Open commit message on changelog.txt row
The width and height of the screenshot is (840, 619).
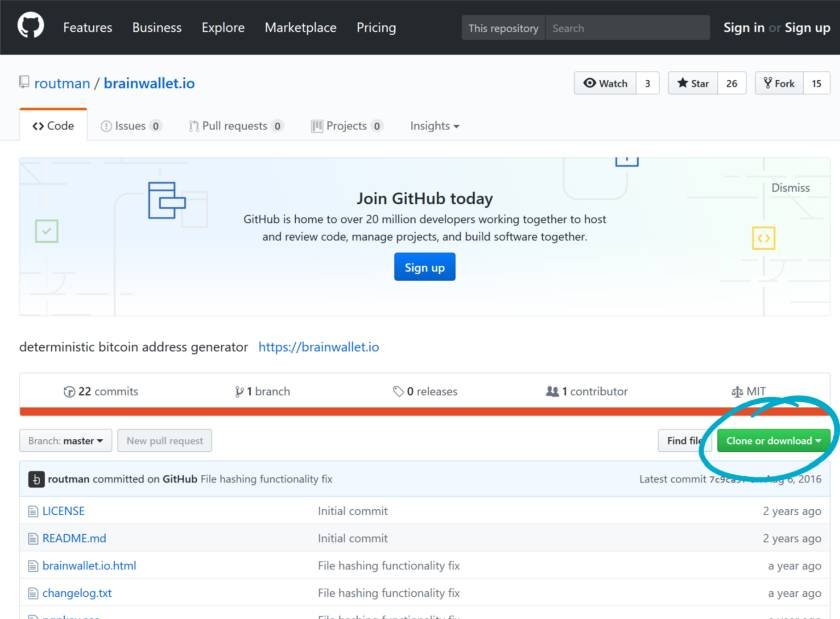tap(389, 593)
